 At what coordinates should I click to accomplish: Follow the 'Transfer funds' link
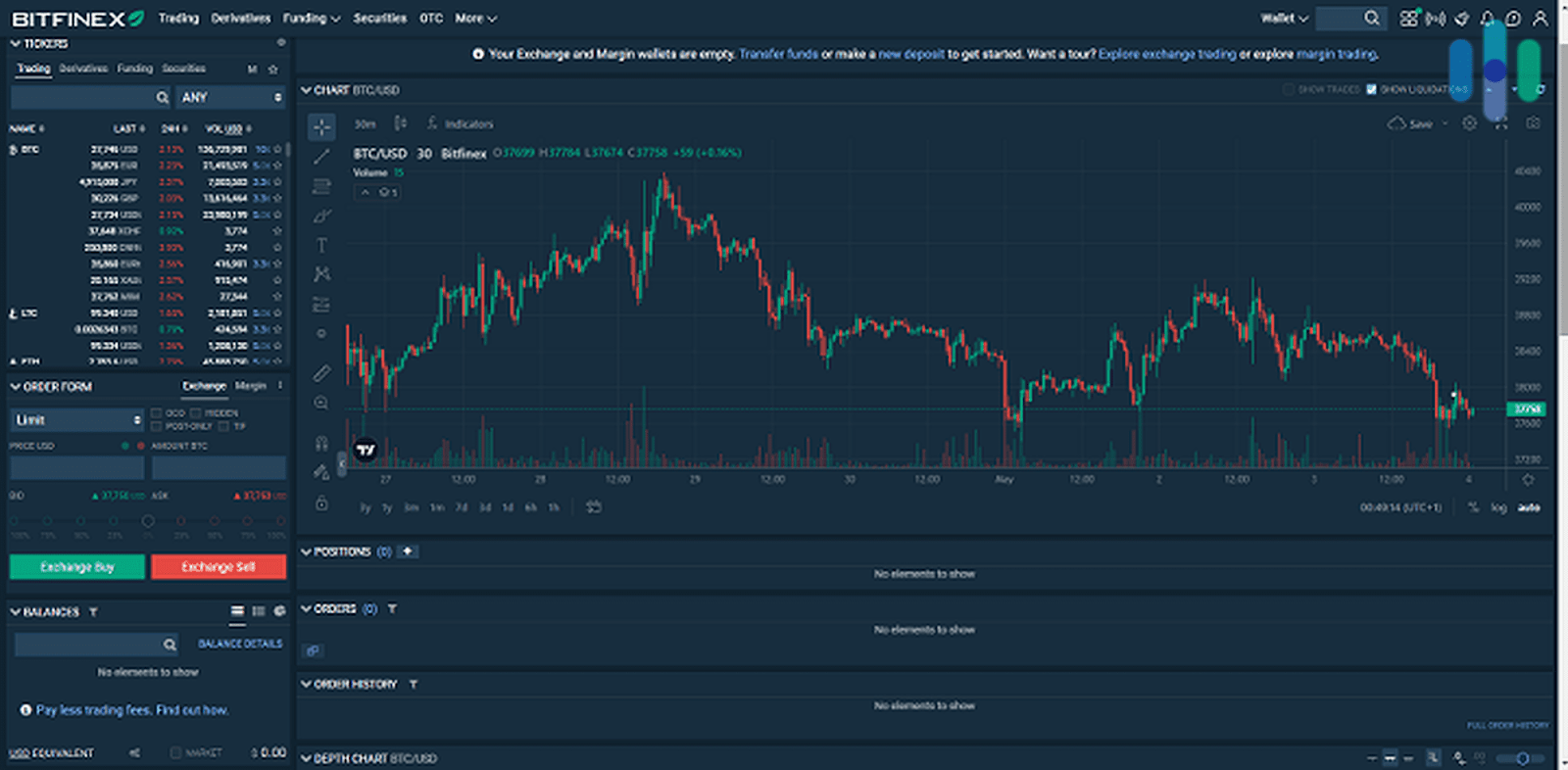778,54
